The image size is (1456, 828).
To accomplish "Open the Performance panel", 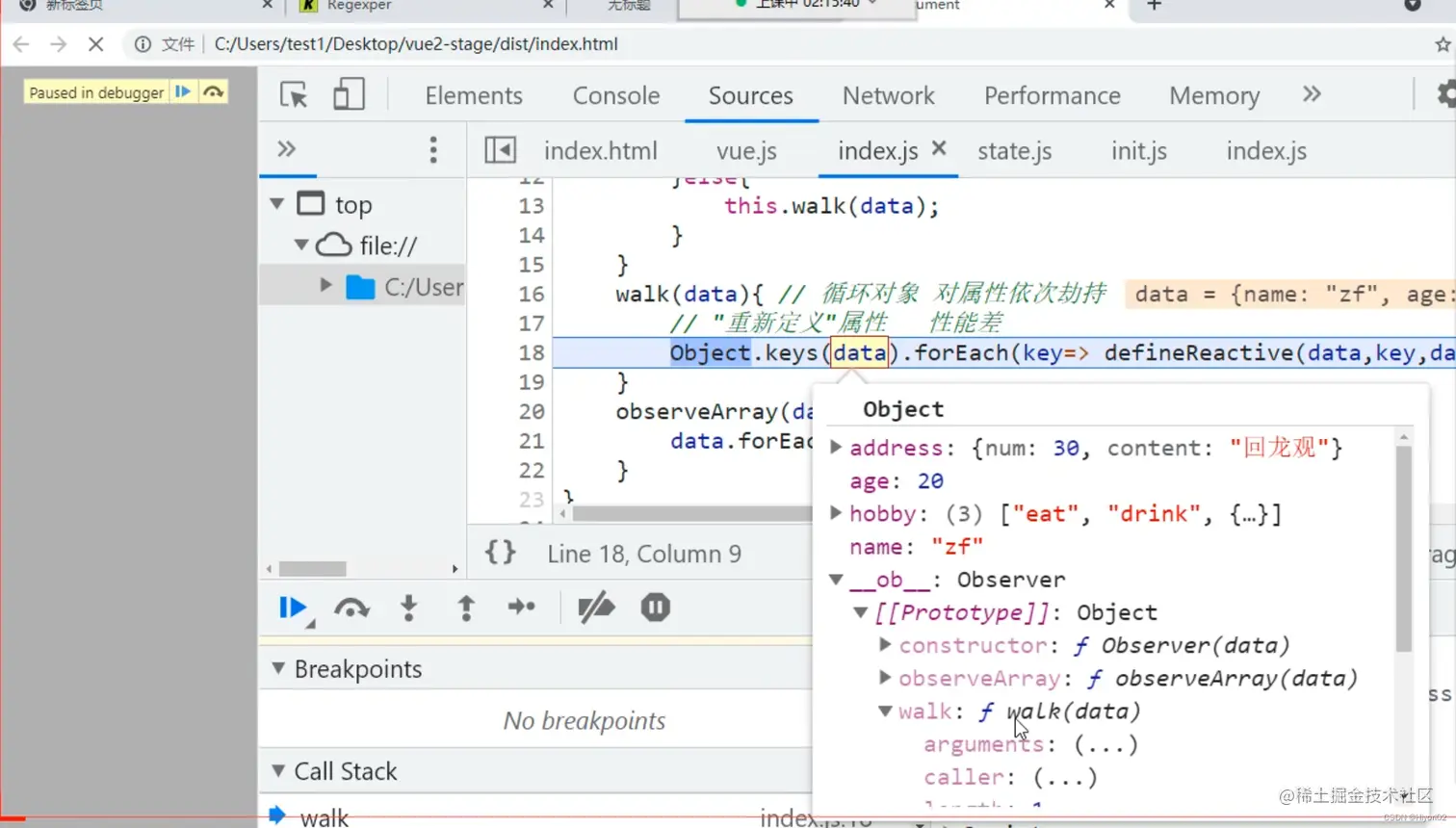I will 1053,95.
